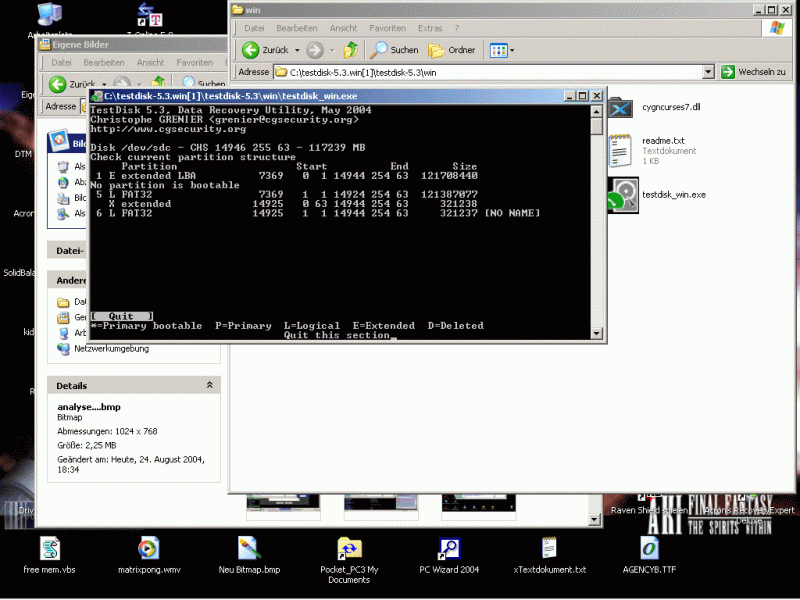Go up one folder in win window
The height and width of the screenshot is (600, 800).
(x=351, y=50)
